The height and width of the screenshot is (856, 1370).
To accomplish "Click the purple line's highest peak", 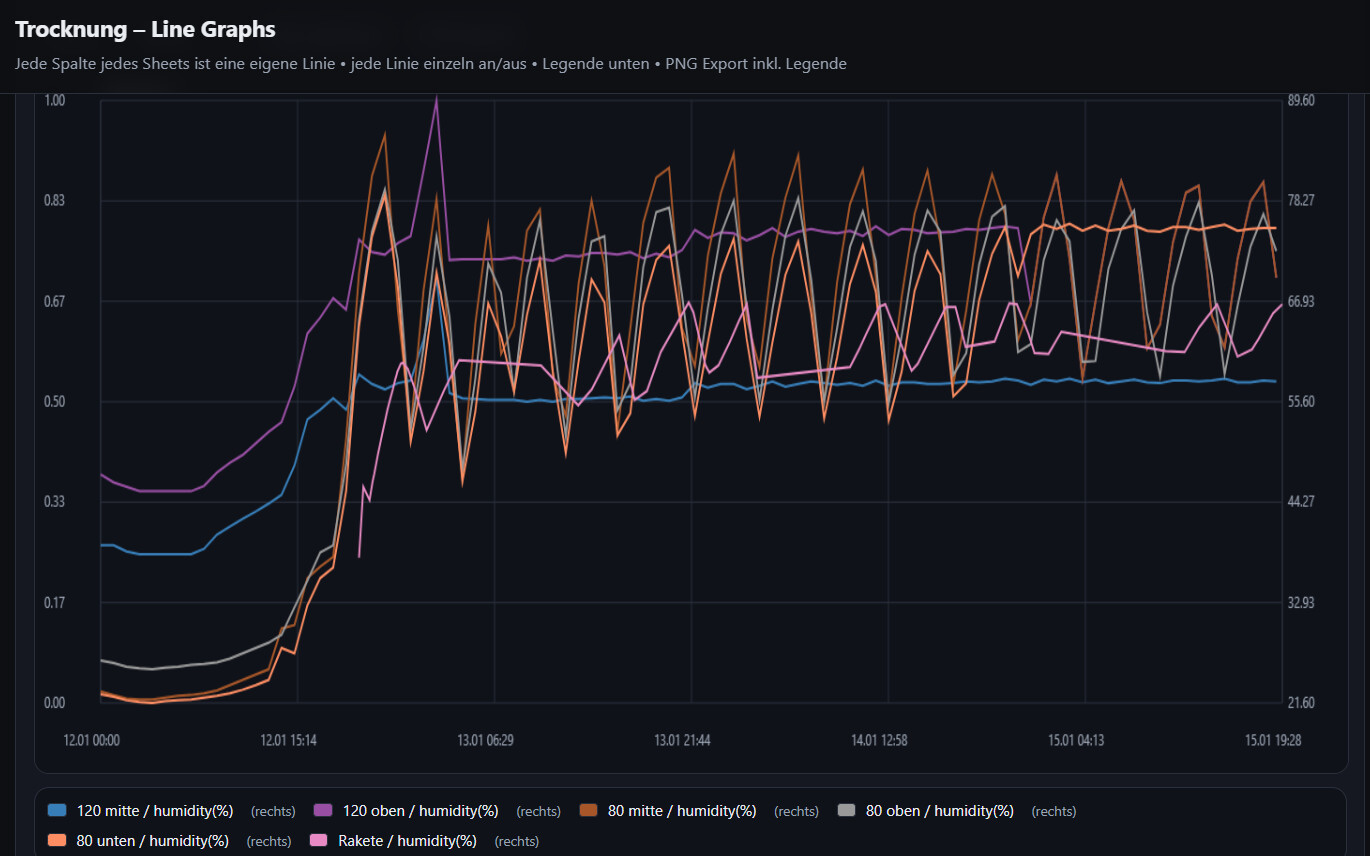I will pos(436,99).
